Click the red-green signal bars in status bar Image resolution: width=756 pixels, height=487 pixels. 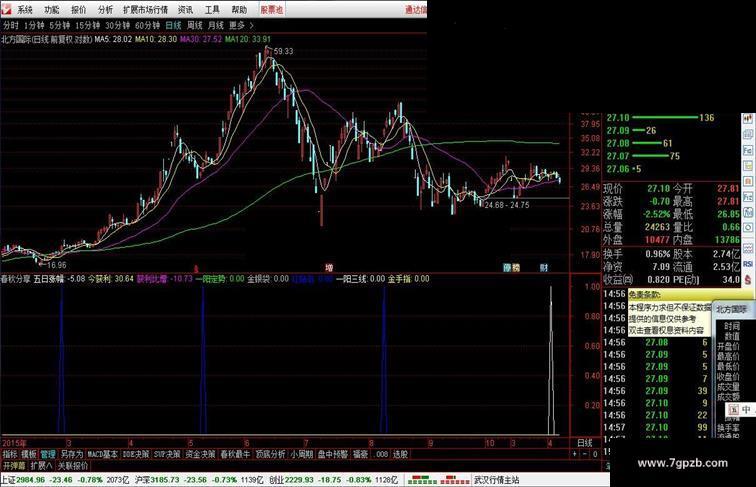click(x=438, y=480)
